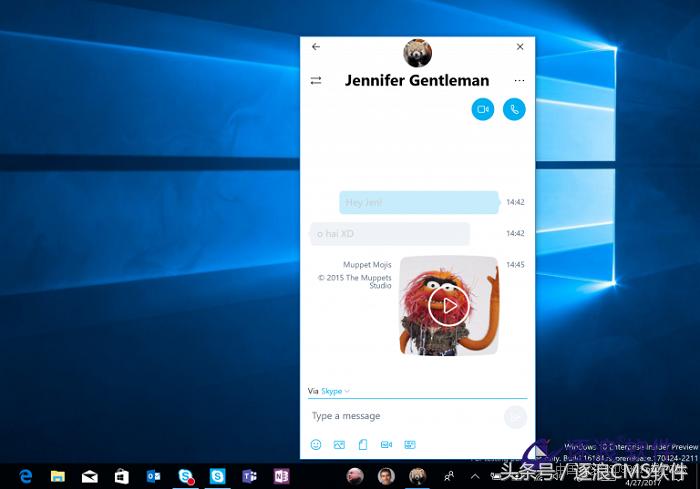
Task: Click the send image icon
Action: (339, 444)
